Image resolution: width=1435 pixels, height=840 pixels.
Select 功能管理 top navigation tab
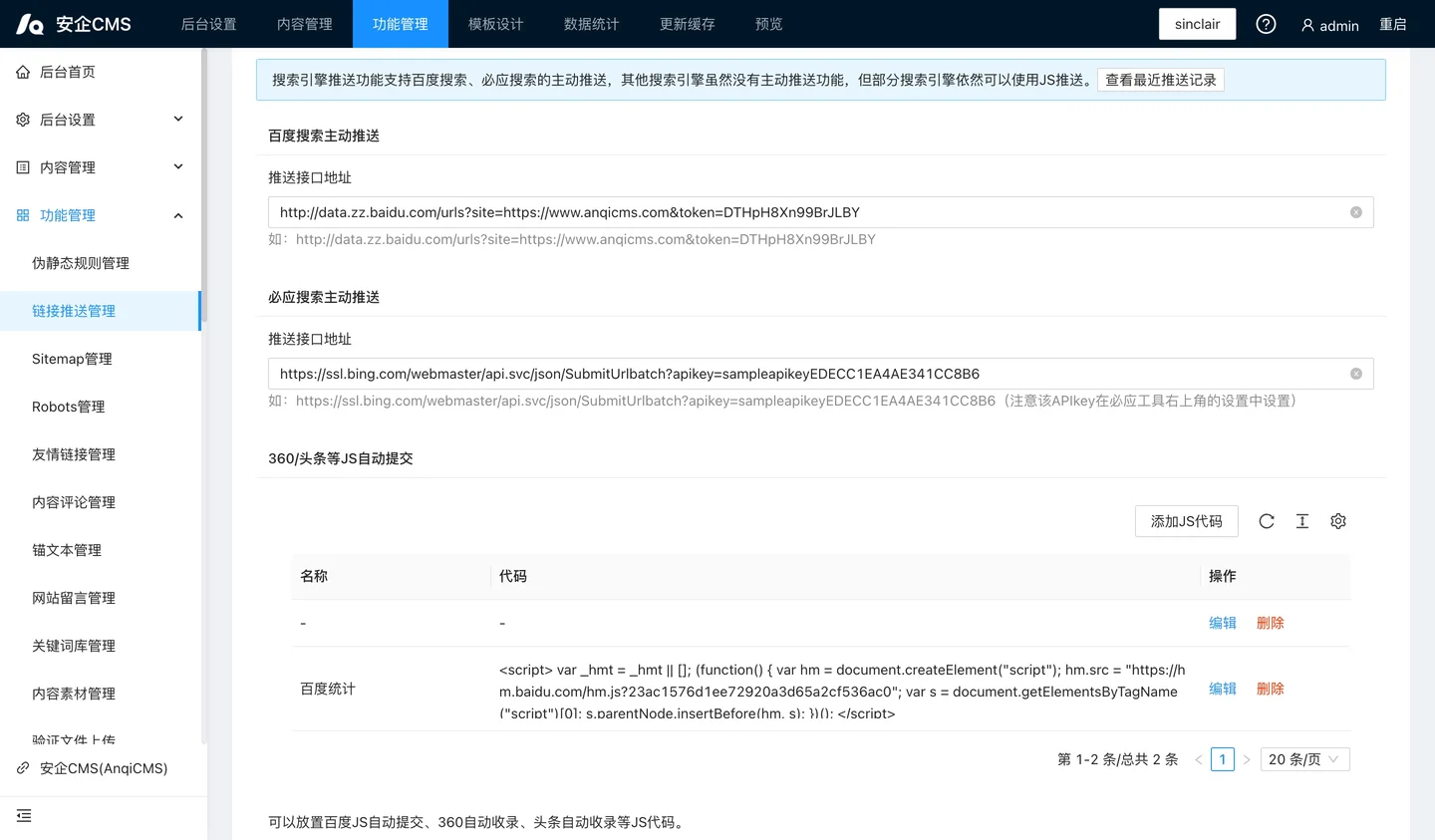[401, 24]
